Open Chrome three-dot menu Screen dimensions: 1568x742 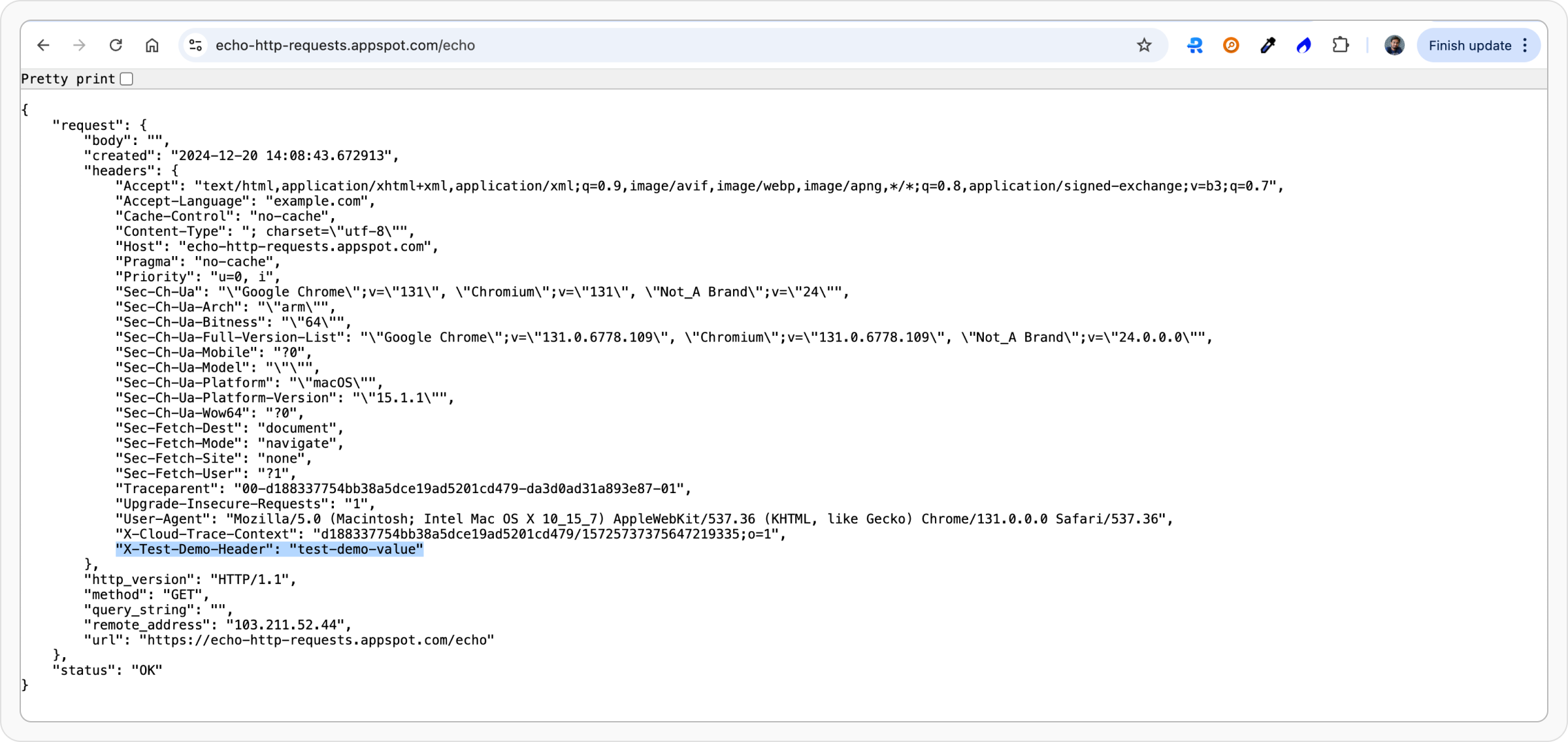pos(1526,45)
